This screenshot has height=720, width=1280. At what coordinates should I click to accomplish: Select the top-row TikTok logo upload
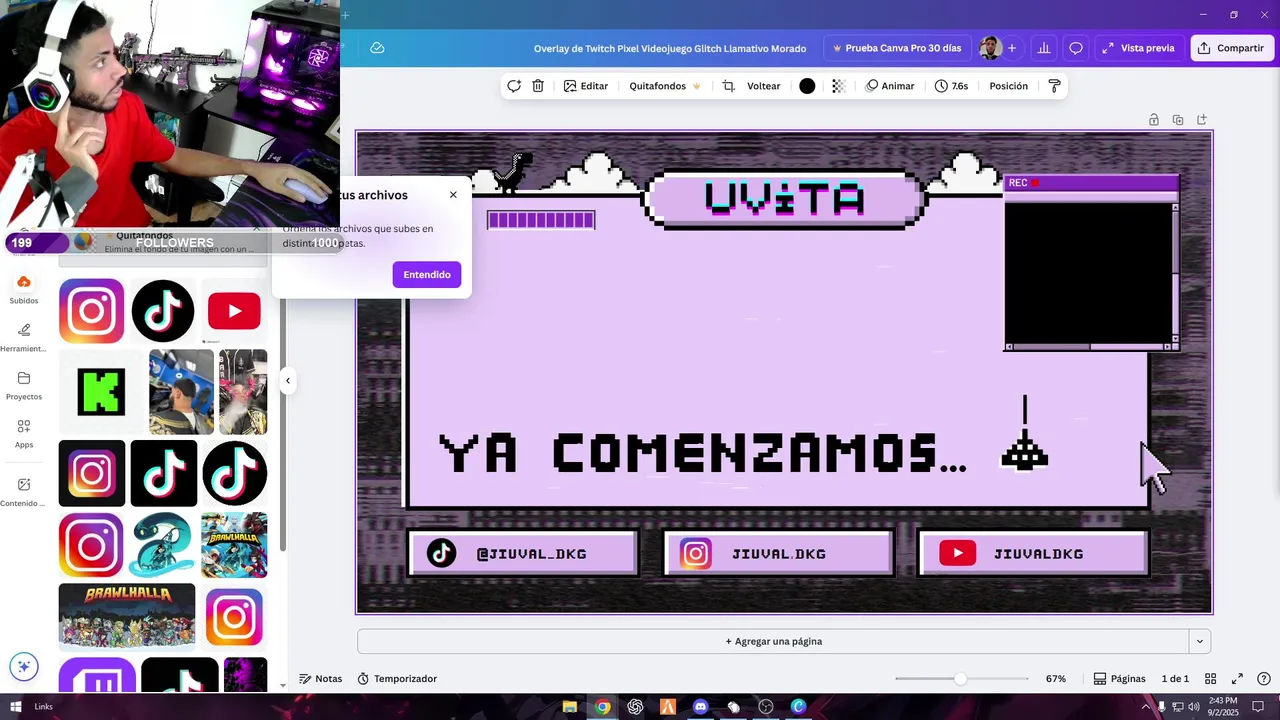[163, 311]
